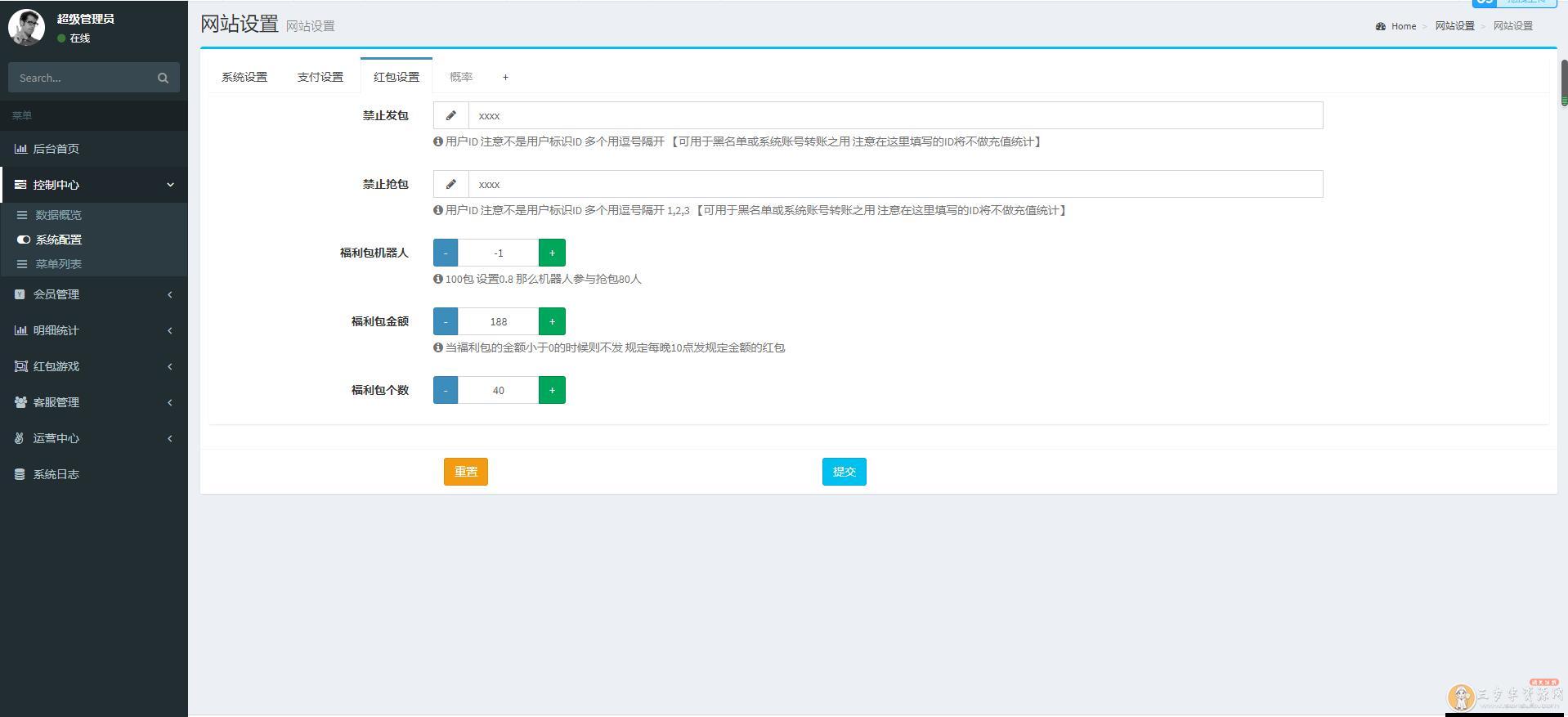Click the orange 重置 button
1568x717 pixels.
tap(466, 472)
